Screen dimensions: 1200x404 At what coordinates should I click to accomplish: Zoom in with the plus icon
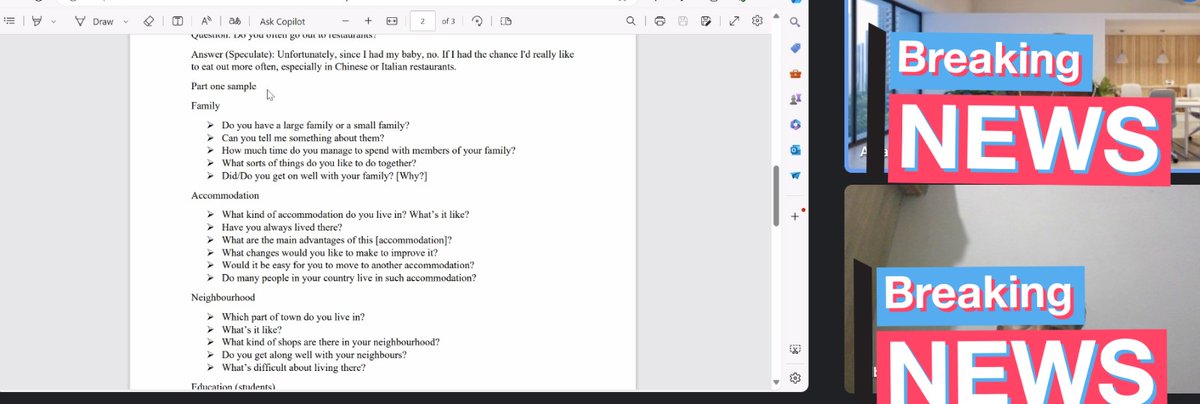(x=368, y=20)
